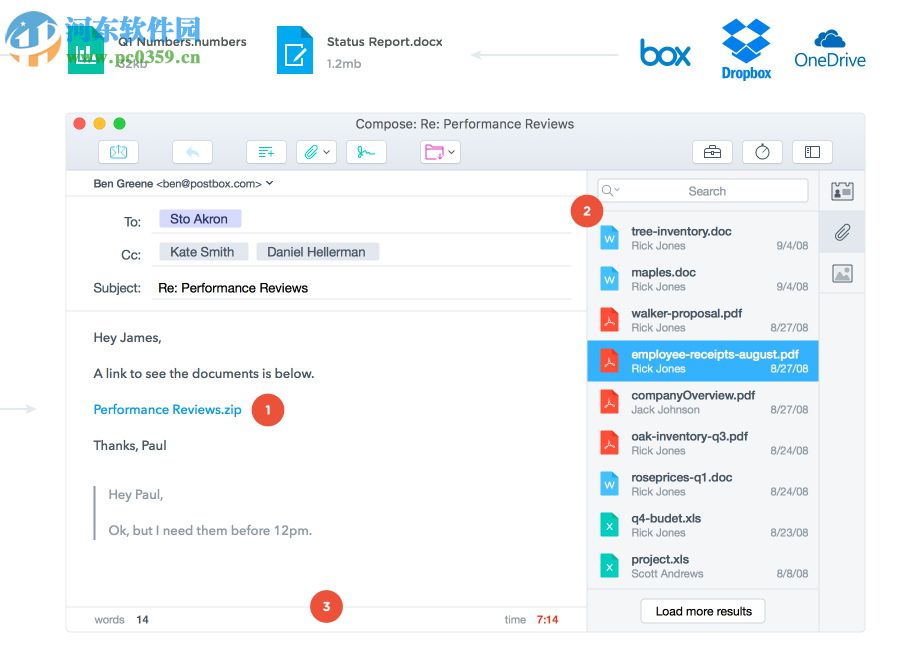This screenshot has height=670, width=901.
Task: Select the Dropbox service logo
Action: (745, 44)
